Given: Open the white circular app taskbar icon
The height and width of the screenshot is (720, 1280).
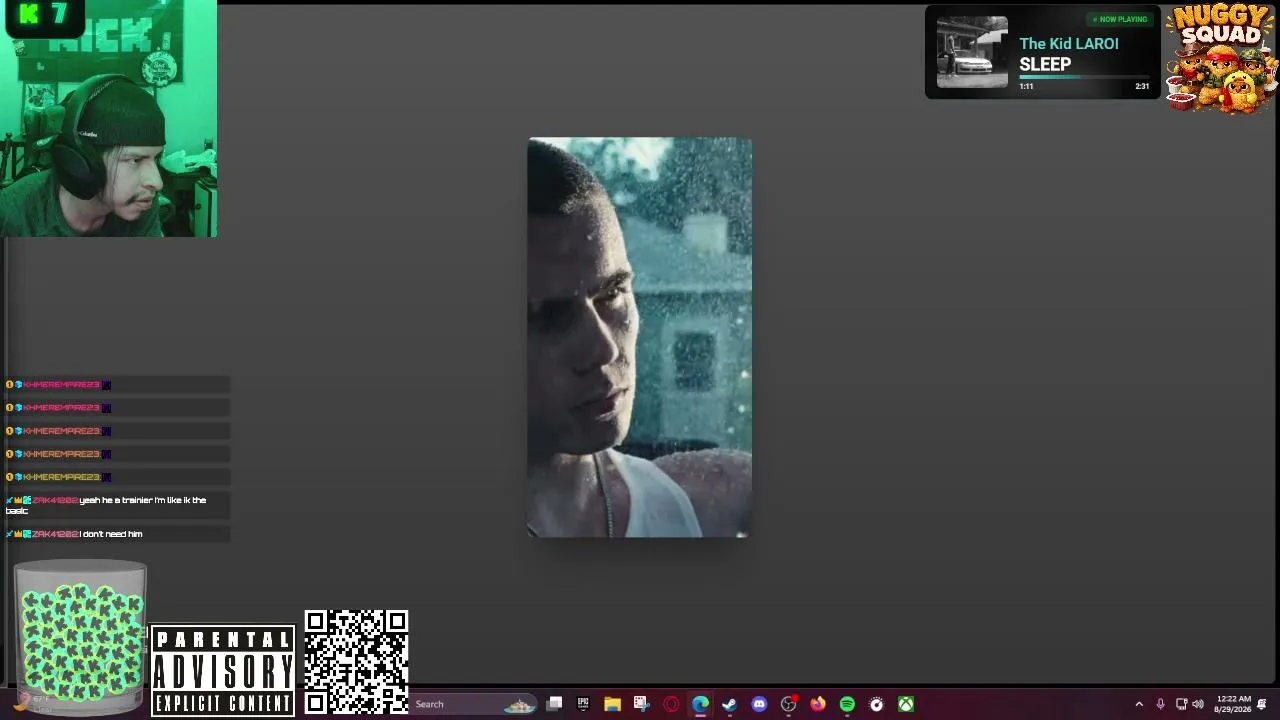Looking at the screenshot, I should pyautogui.click(x=876, y=704).
